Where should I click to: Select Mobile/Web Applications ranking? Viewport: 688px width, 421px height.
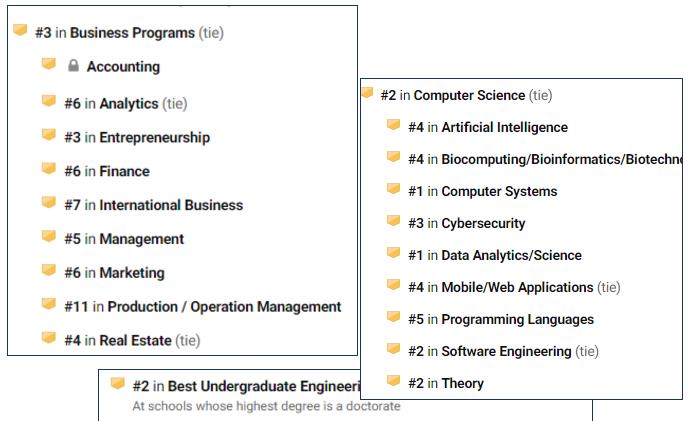pyautogui.click(x=514, y=288)
